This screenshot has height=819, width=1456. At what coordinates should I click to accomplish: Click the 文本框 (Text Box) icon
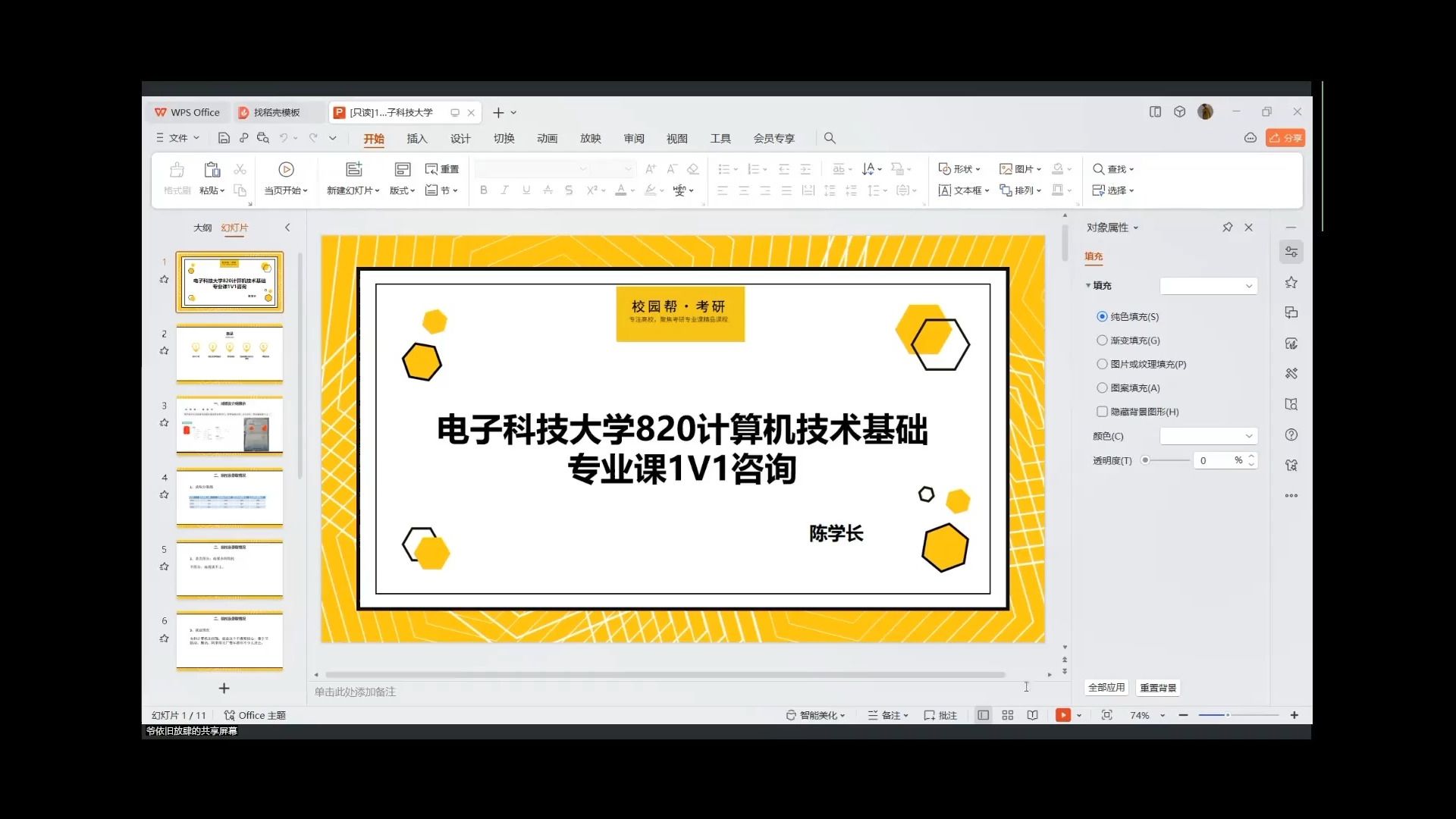[962, 190]
